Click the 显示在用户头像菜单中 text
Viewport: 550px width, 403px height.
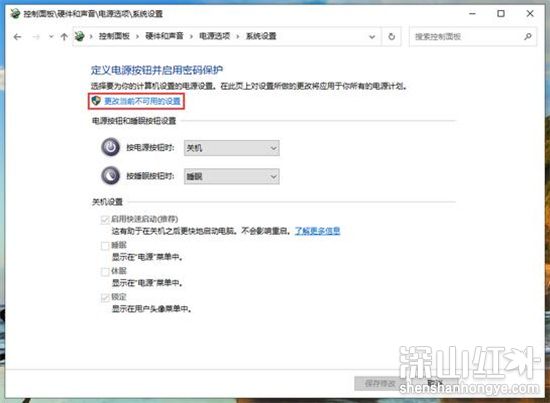151,309
